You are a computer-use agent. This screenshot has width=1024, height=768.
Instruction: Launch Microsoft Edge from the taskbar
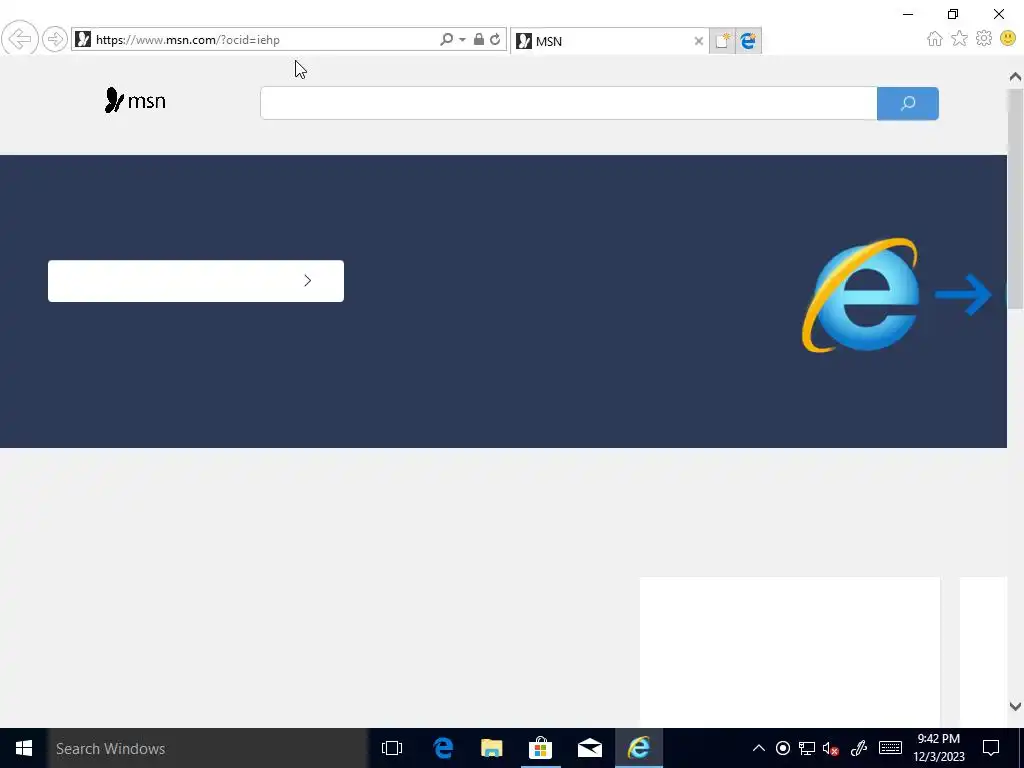(x=443, y=748)
